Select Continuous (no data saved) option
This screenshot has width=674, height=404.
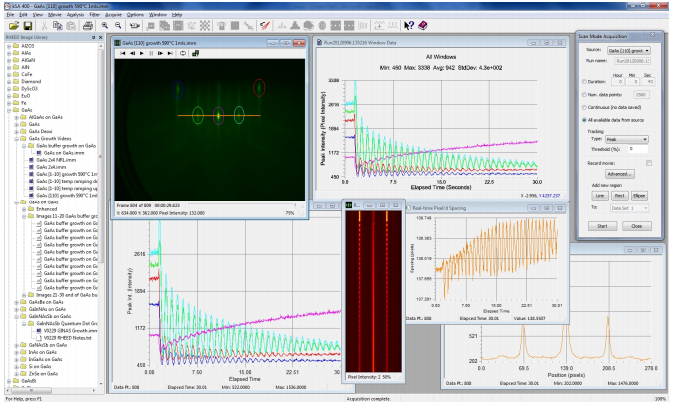(x=584, y=107)
